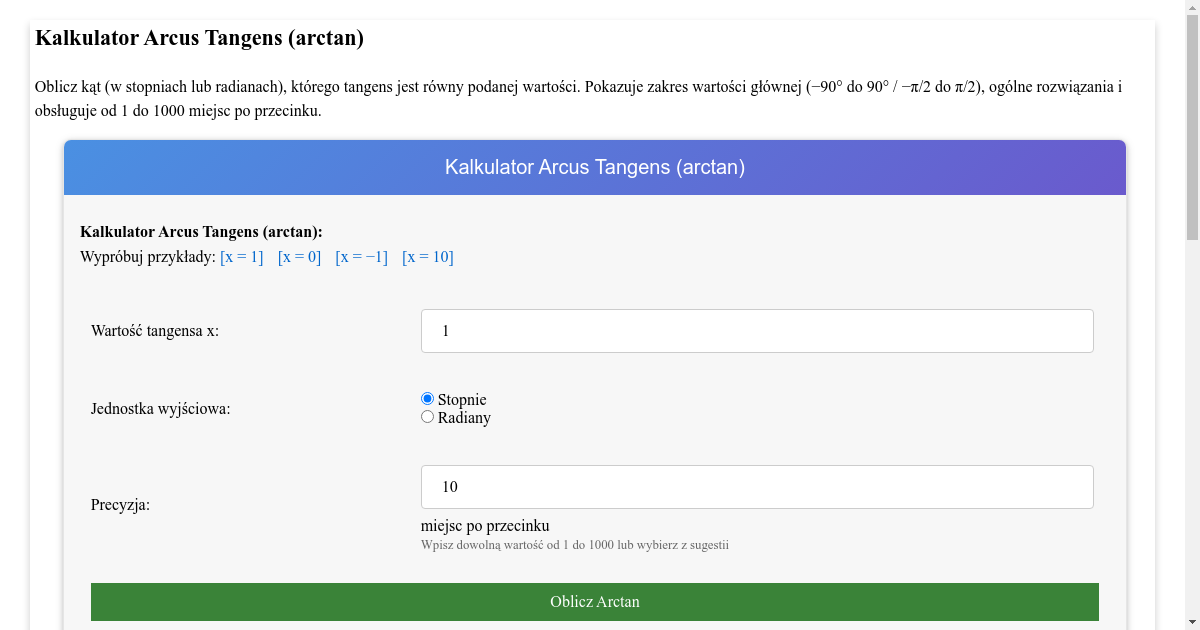Try the [x = 1] example link

tap(242, 257)
